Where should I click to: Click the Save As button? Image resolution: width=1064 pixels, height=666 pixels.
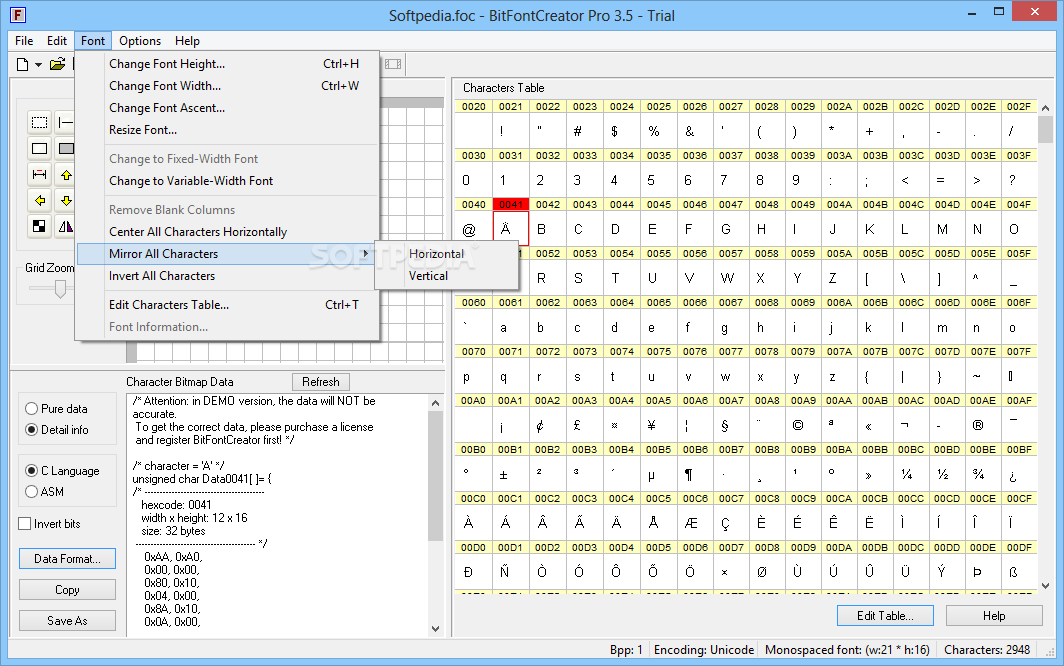coord(67,621)
